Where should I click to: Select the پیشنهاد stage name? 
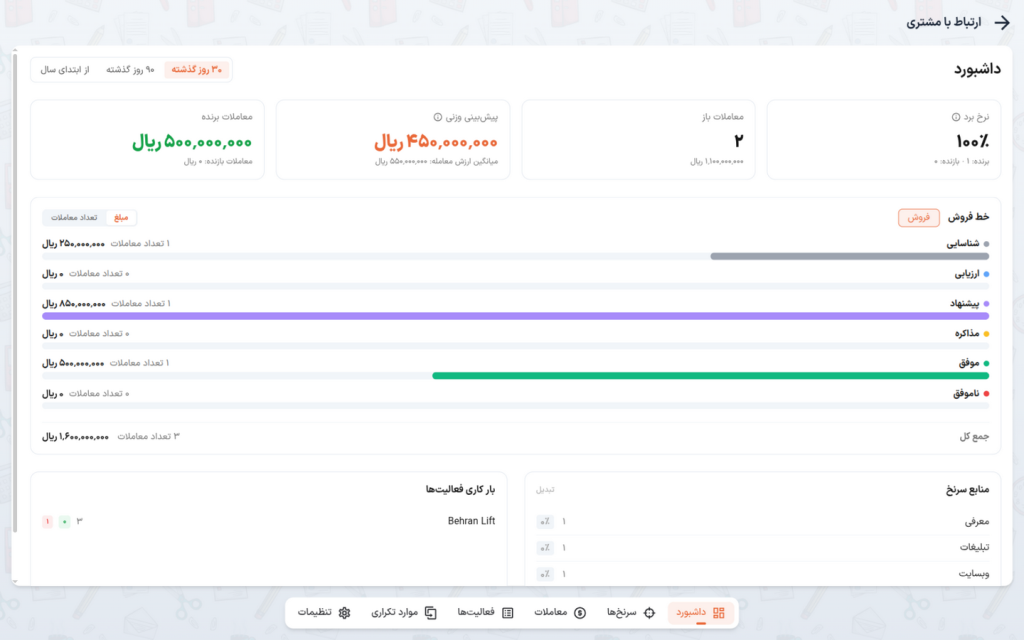coord(965,304)
